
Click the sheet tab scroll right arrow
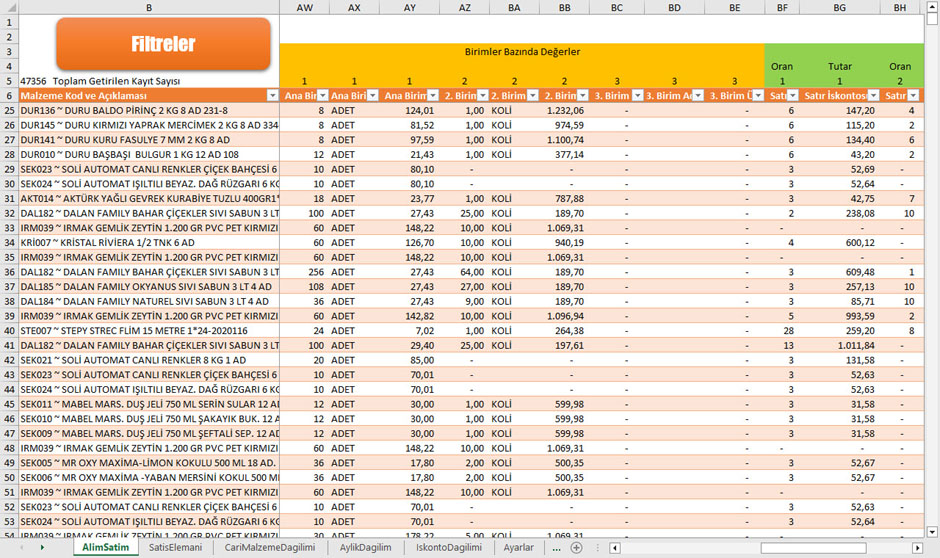click(42, 547)
